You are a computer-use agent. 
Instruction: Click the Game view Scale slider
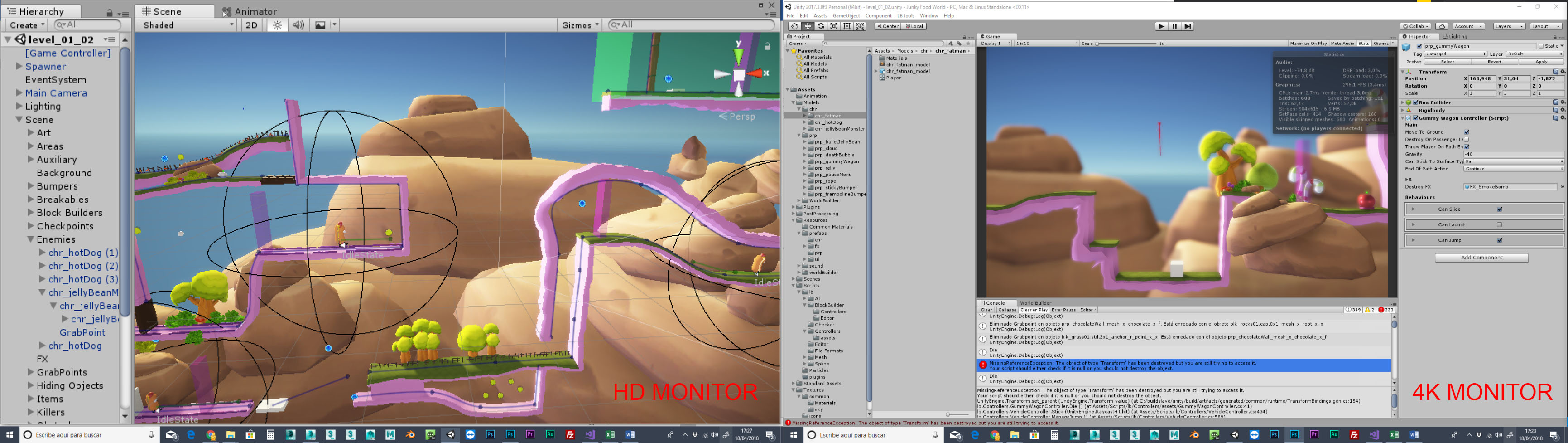coord(1126,43)
